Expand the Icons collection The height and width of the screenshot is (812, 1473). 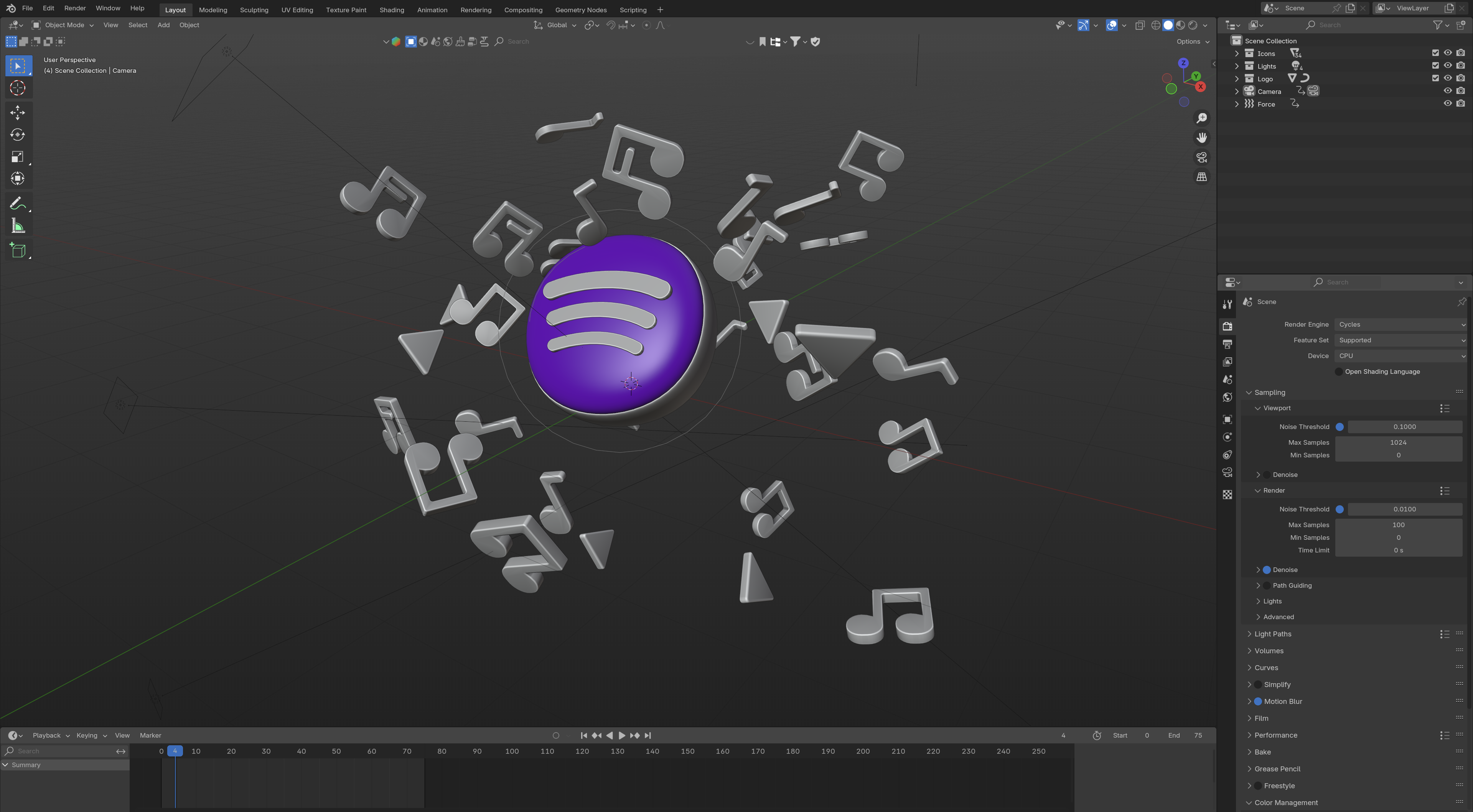[1237, 53]
